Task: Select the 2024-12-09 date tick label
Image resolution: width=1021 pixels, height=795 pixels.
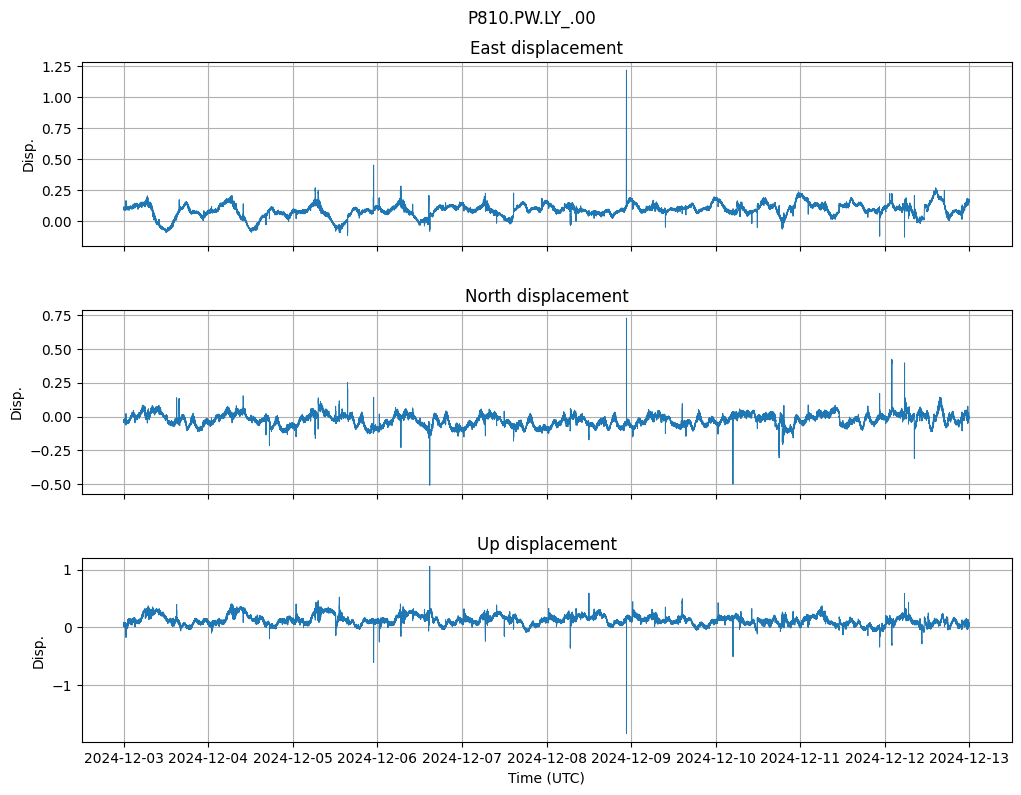Action: tap(631, 759)
